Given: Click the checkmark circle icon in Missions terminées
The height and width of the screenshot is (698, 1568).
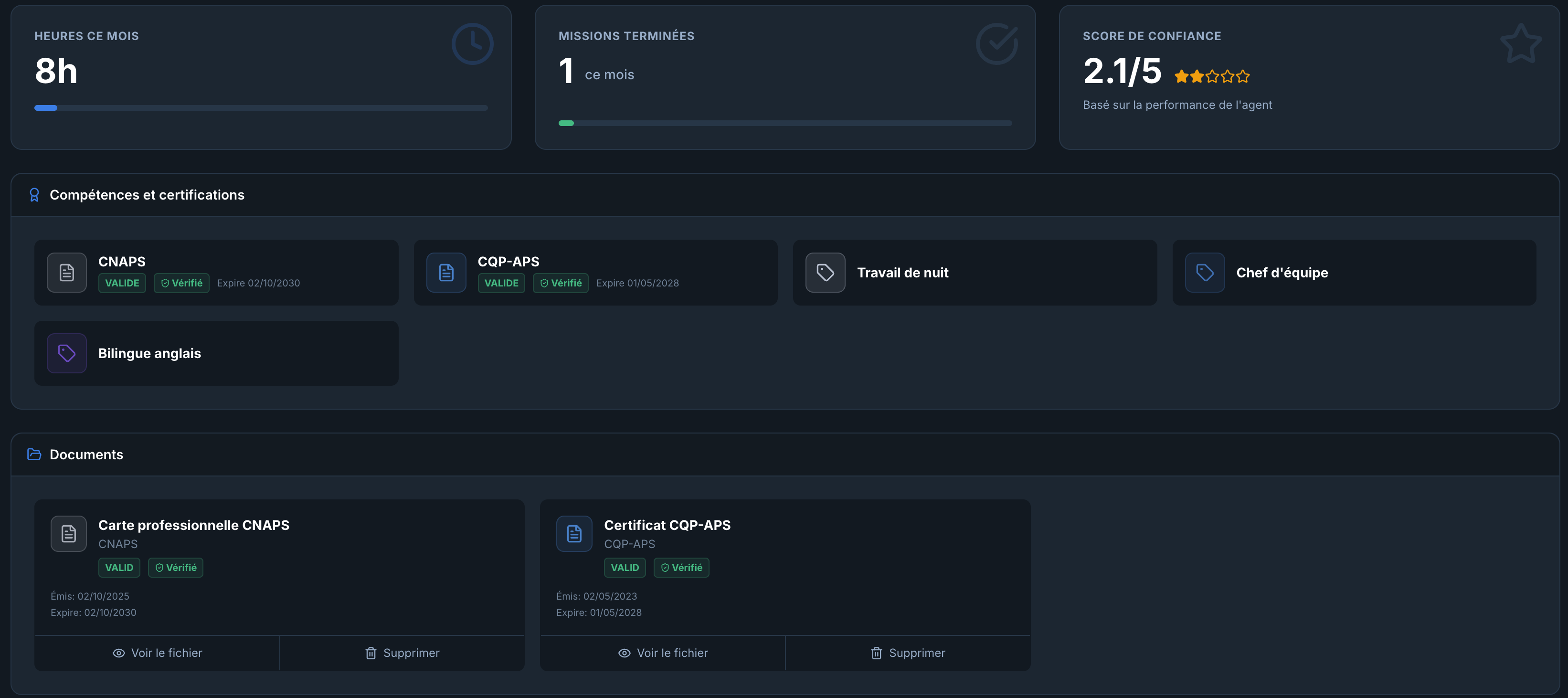Looking at the screenshot, I should tap(997, 44).
